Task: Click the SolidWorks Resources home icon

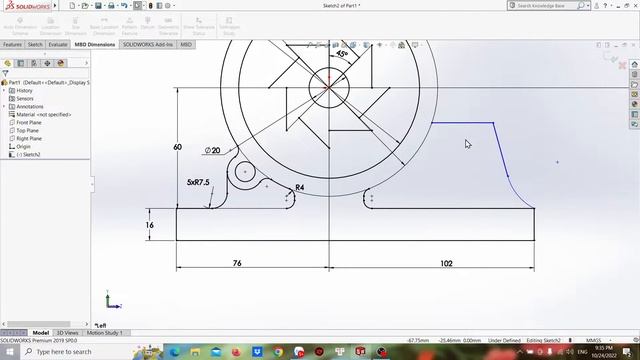Action: click(x=634, y=64)
